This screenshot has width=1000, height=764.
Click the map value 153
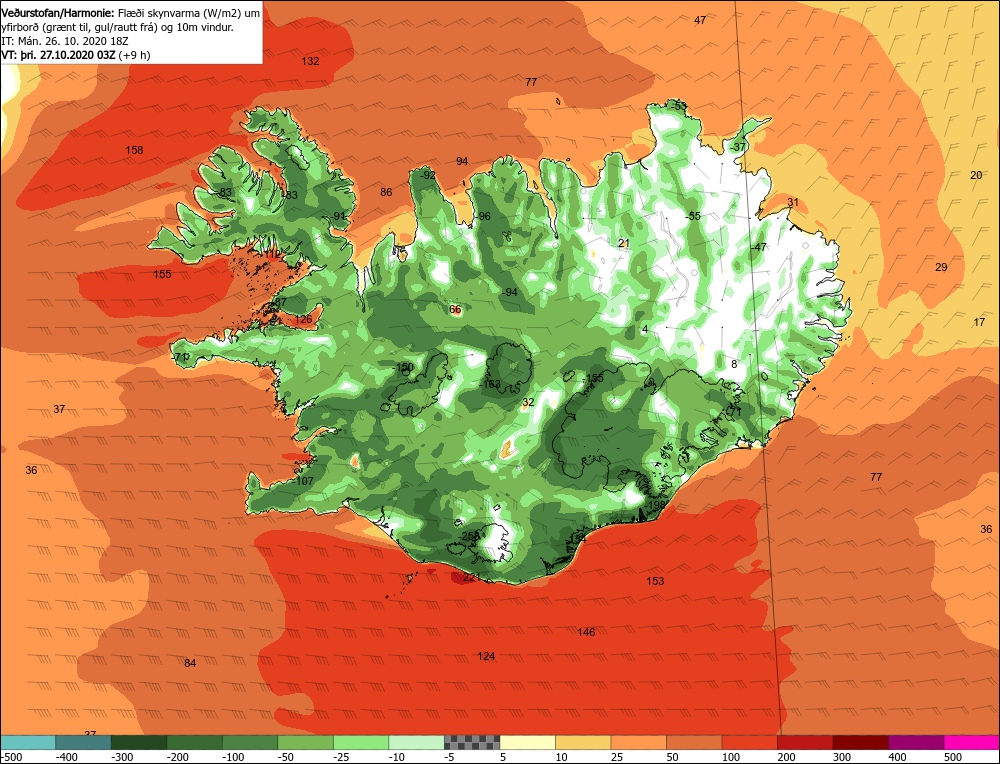[x=655, y=581]
